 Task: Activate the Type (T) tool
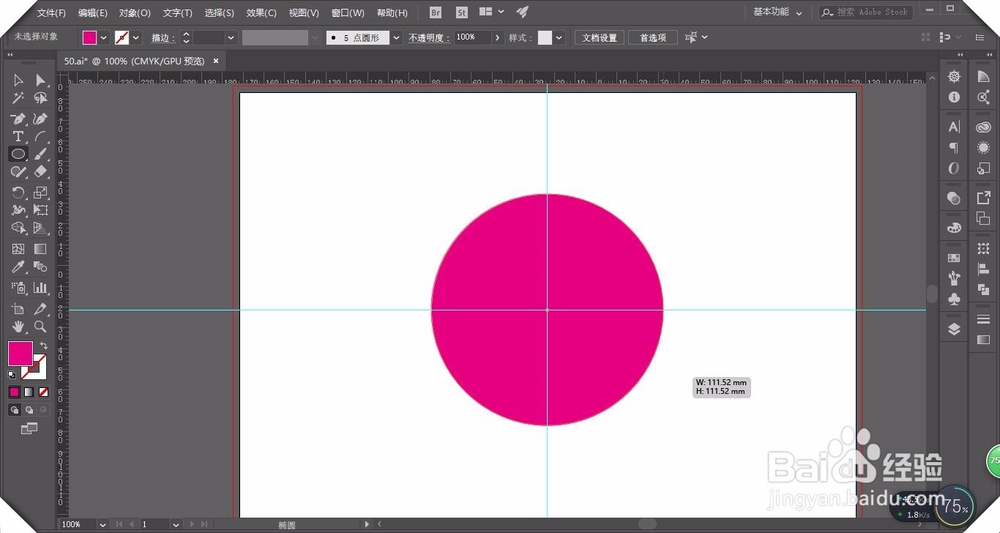pyautogui.click(x=18, y=136)
